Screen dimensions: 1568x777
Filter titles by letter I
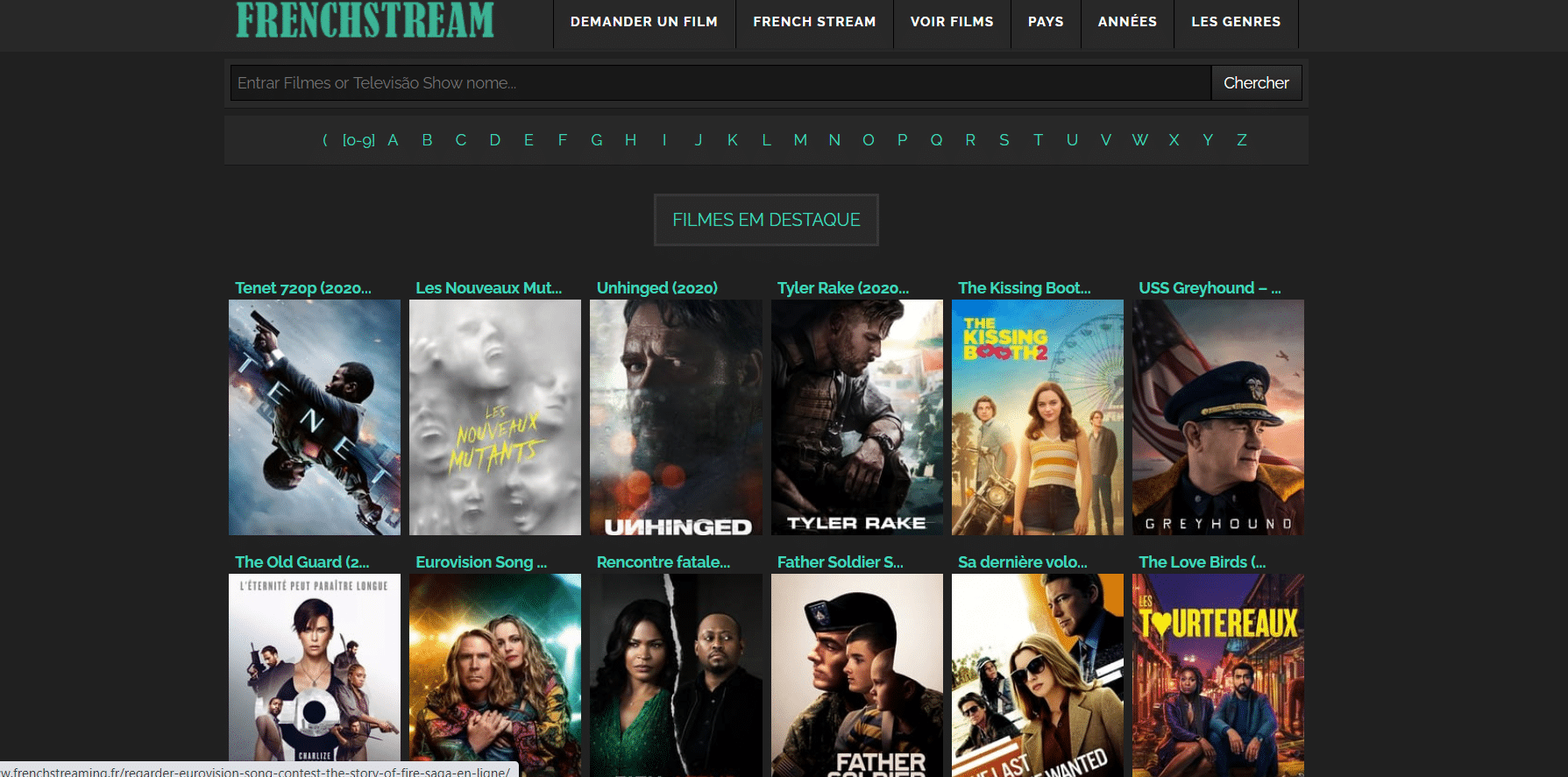tap(664, 140)
